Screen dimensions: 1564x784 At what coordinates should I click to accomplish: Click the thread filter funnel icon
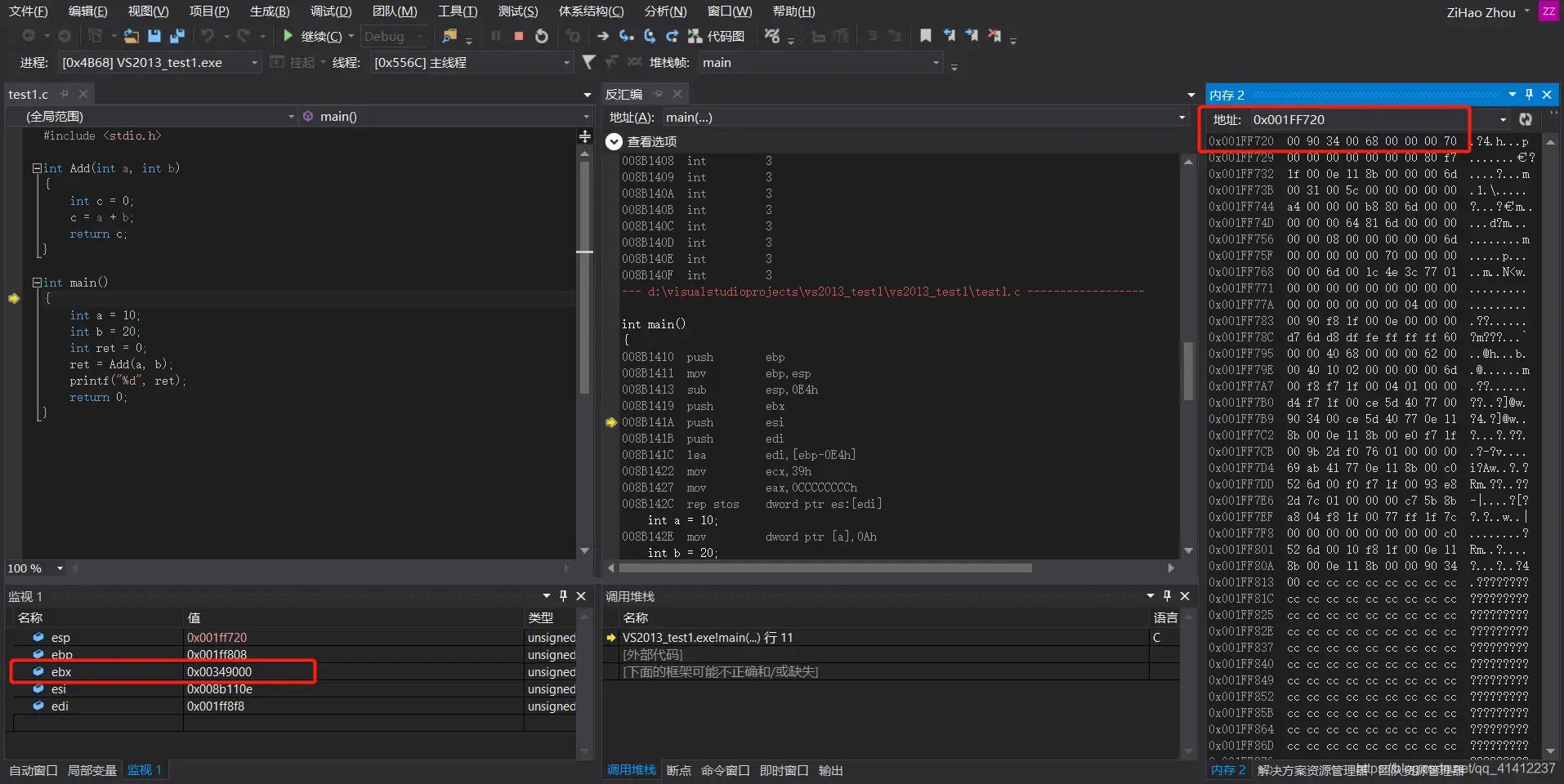point(588,62)
